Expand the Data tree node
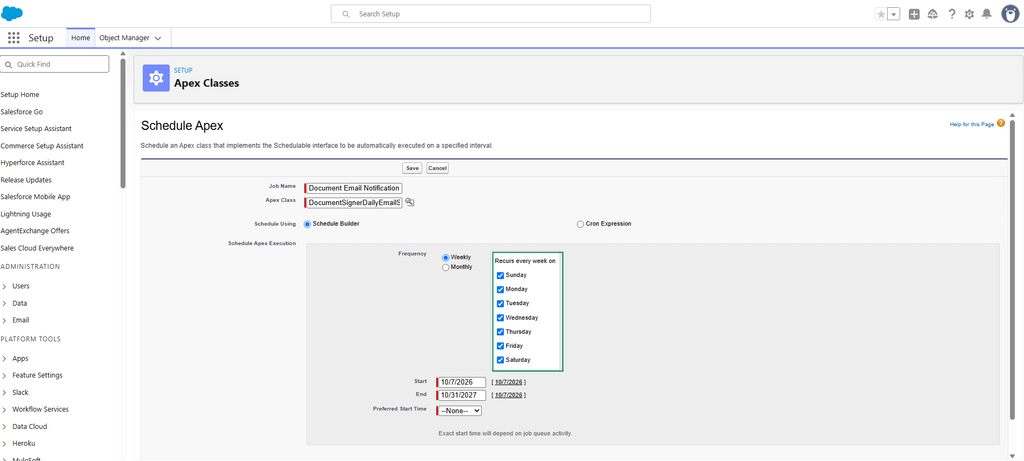This screenshot has width=1024, height=461. pyautogui.click(x=5, y=304)
